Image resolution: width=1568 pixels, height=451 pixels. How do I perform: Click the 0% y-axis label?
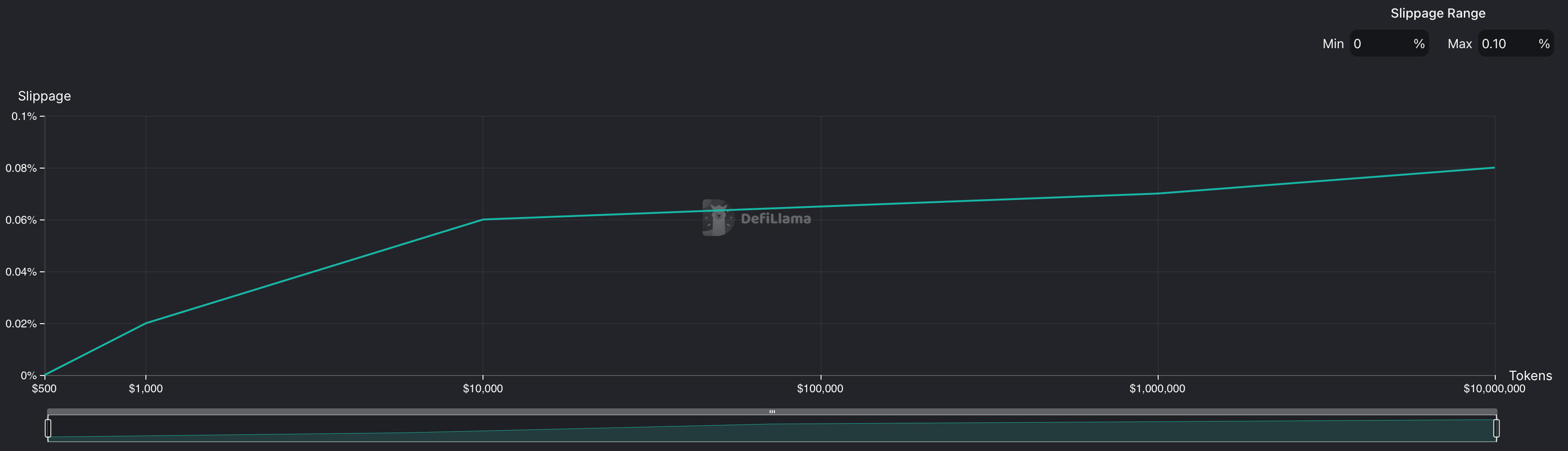tap(29, 376)
